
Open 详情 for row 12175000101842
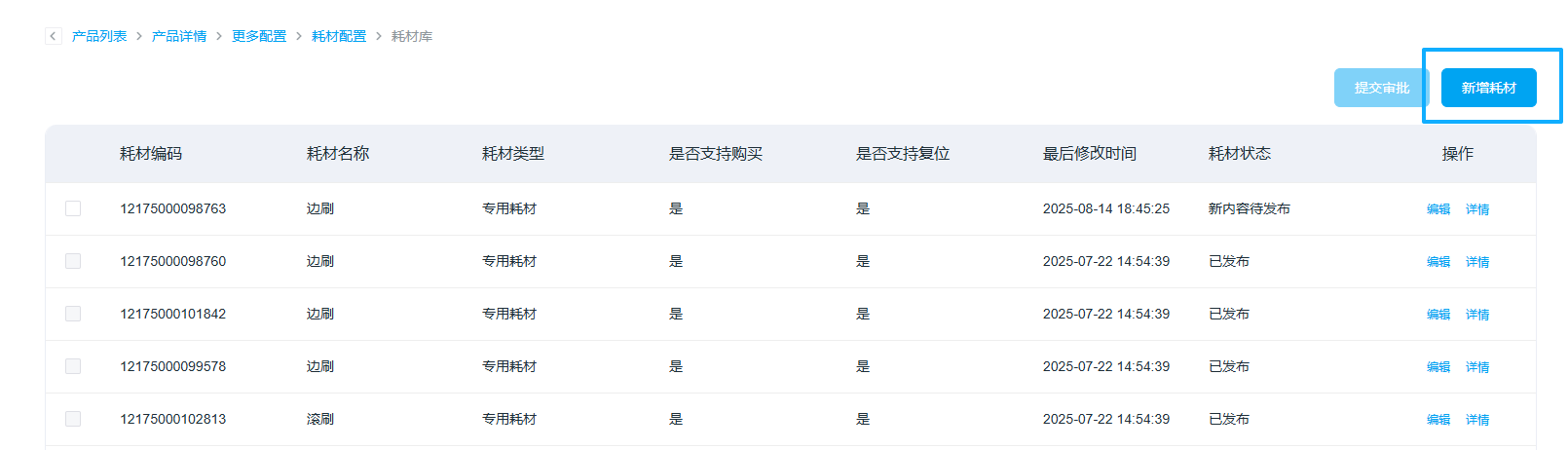(x=1477, y=315)
